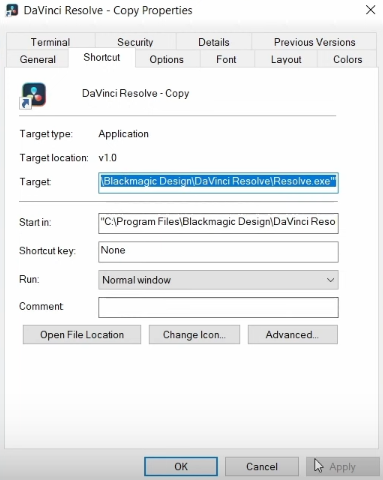Click the Change Icon button

pyautogui.click(x=194, y=335)
